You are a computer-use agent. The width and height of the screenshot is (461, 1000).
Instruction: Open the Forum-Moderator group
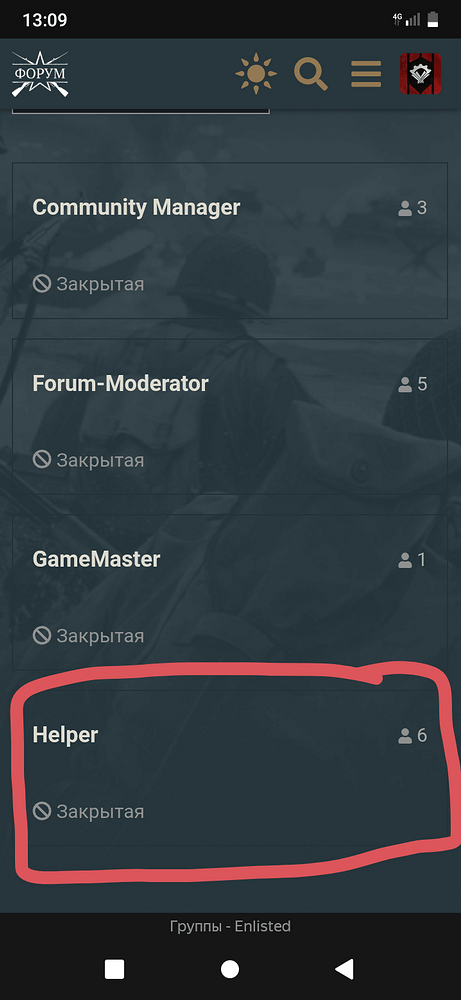(230, 416)
